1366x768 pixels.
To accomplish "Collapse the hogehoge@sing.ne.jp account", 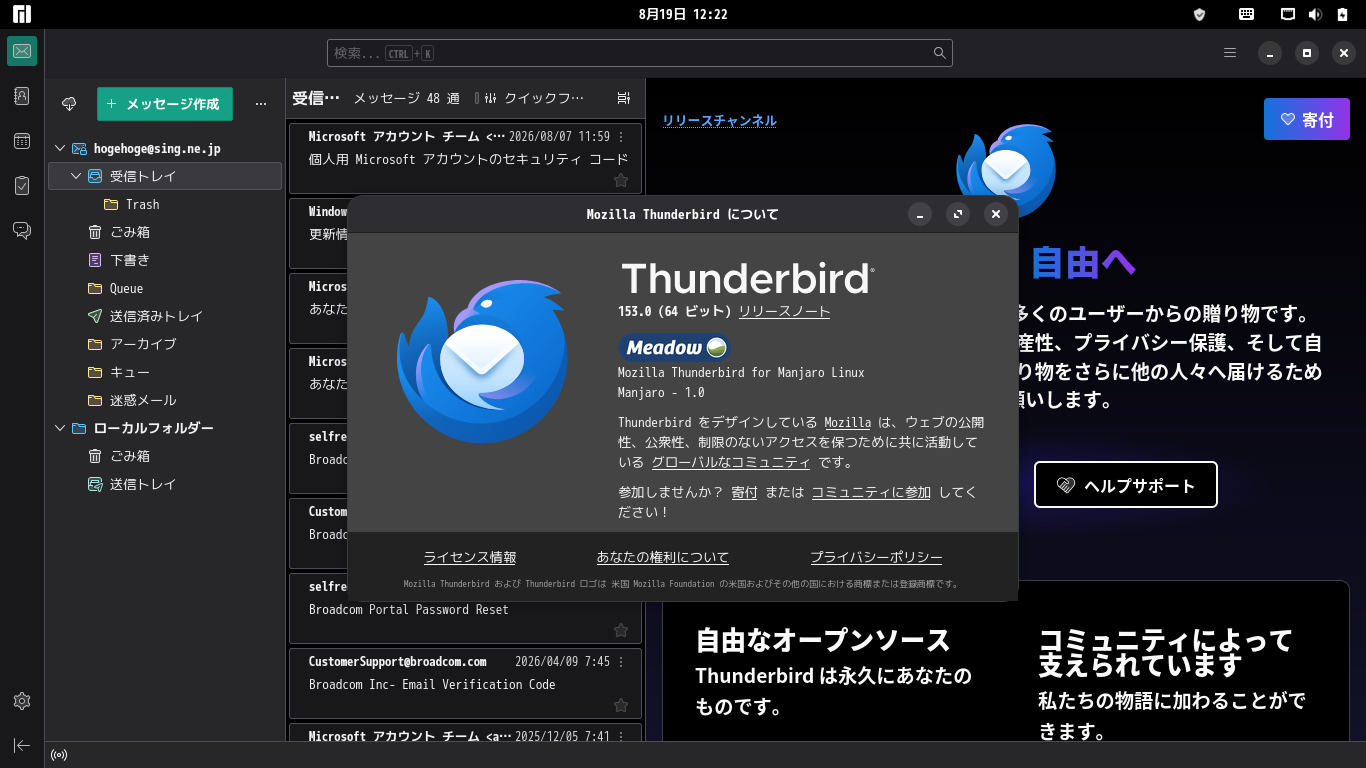I will coord(59,148).
